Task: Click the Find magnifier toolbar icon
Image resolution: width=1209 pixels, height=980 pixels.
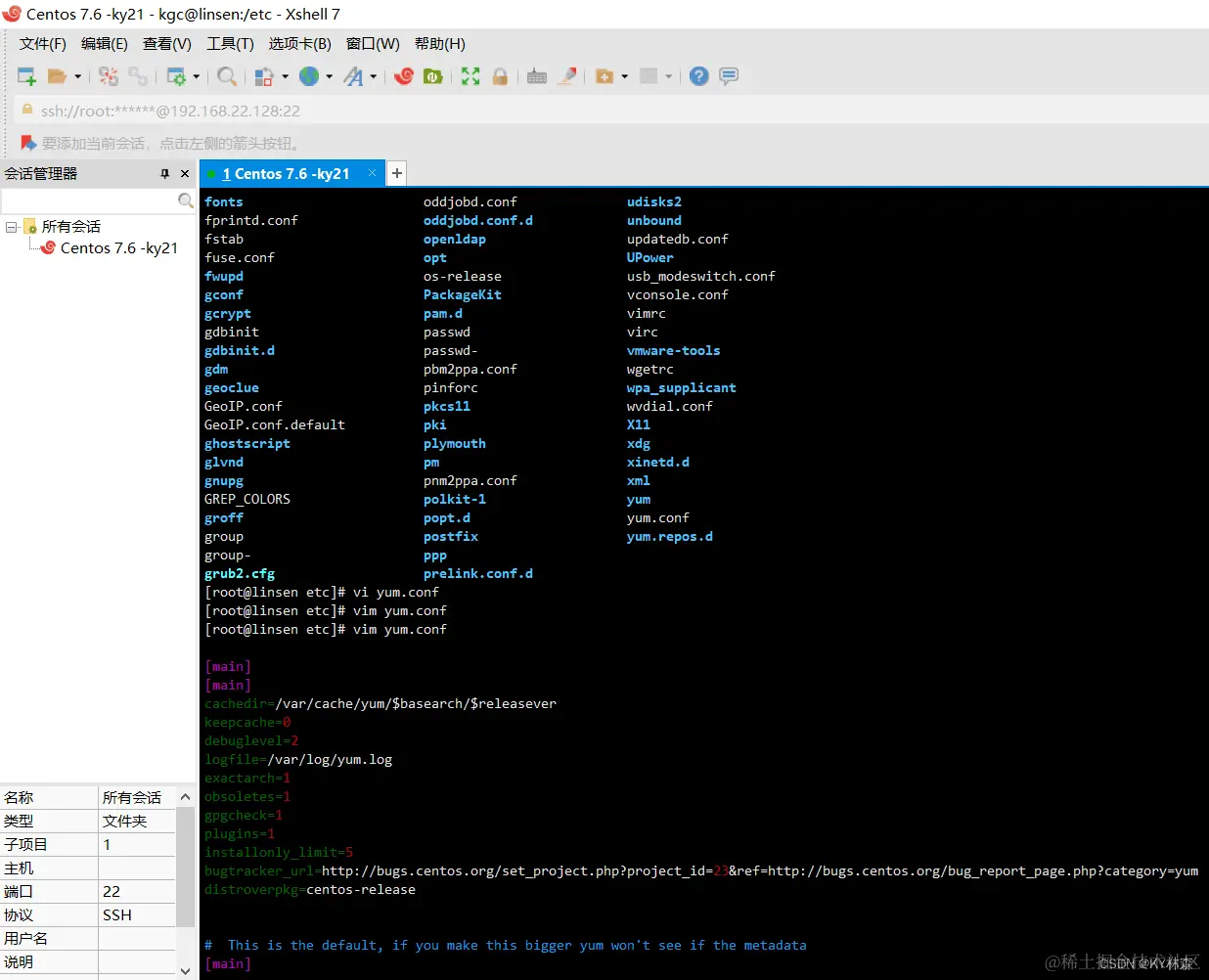Action: (x=226, y=76)
